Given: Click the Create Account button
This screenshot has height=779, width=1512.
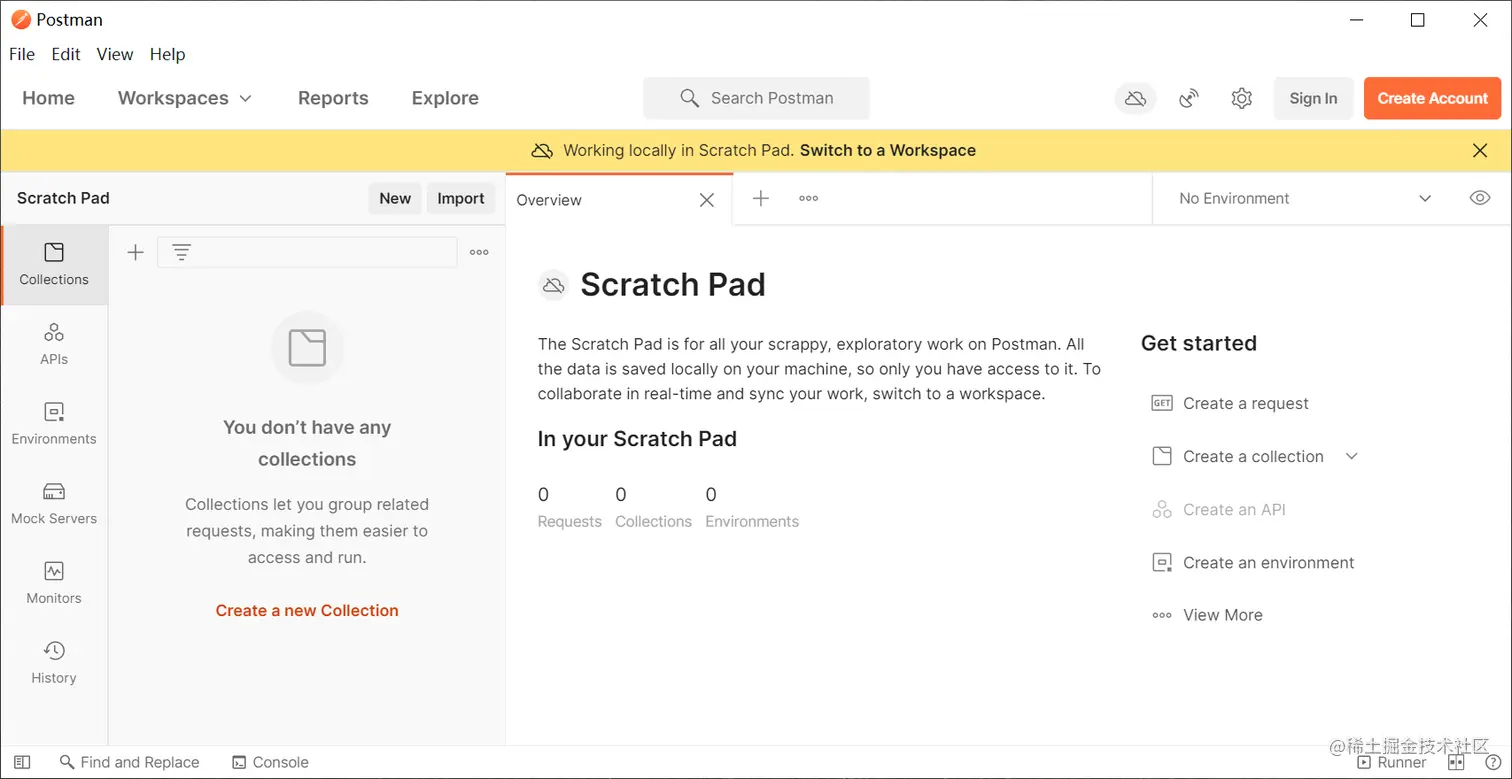Looking at the screenshot, I should point(1432,98).
